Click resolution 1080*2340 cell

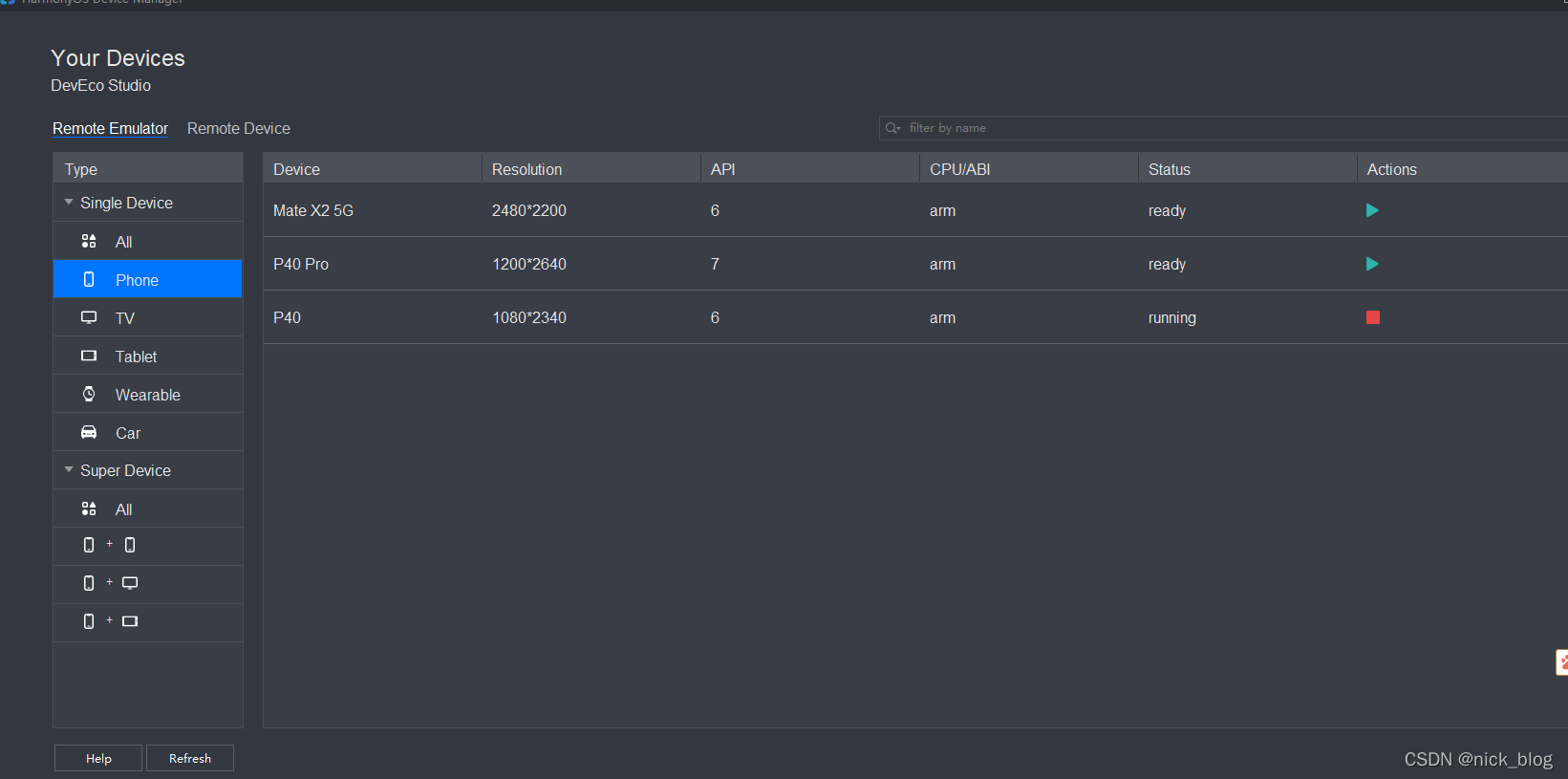tap(529, 317)
